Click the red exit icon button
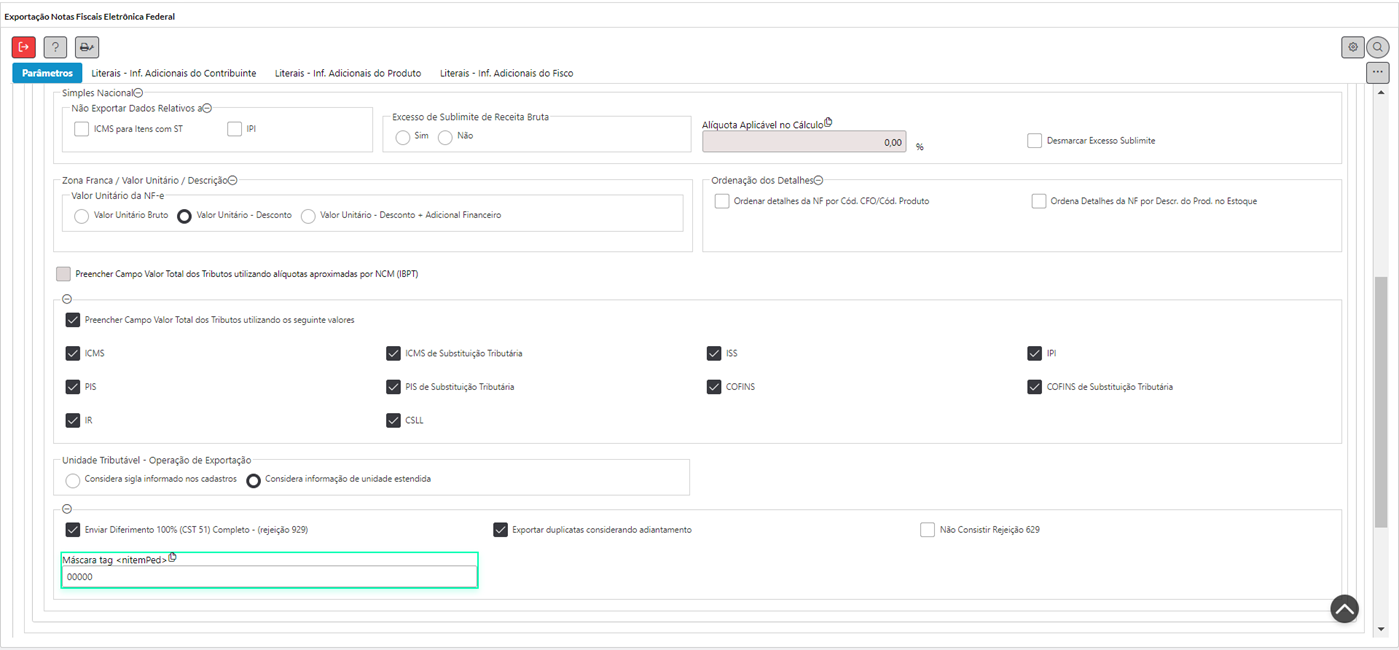Viewport: 1399px width, 650px height. coord(24,47)
